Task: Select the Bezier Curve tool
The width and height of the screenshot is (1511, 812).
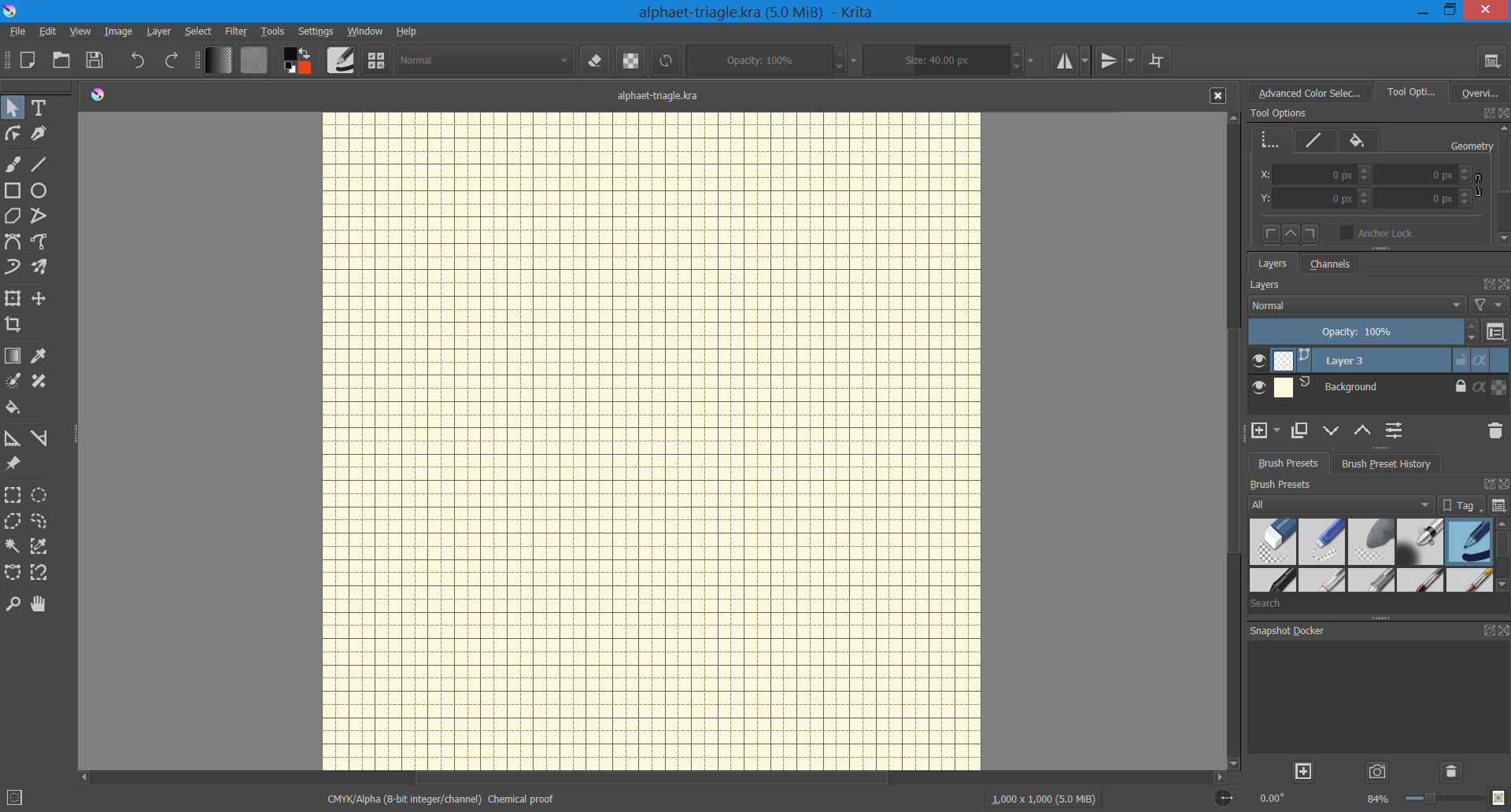Action: point(13,242)
